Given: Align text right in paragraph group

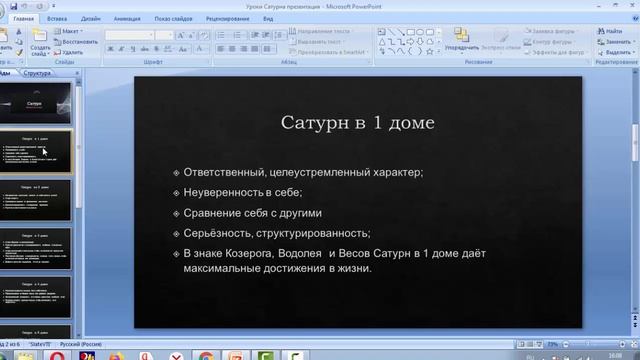Looking at the screenshot, I should point(244,49).
